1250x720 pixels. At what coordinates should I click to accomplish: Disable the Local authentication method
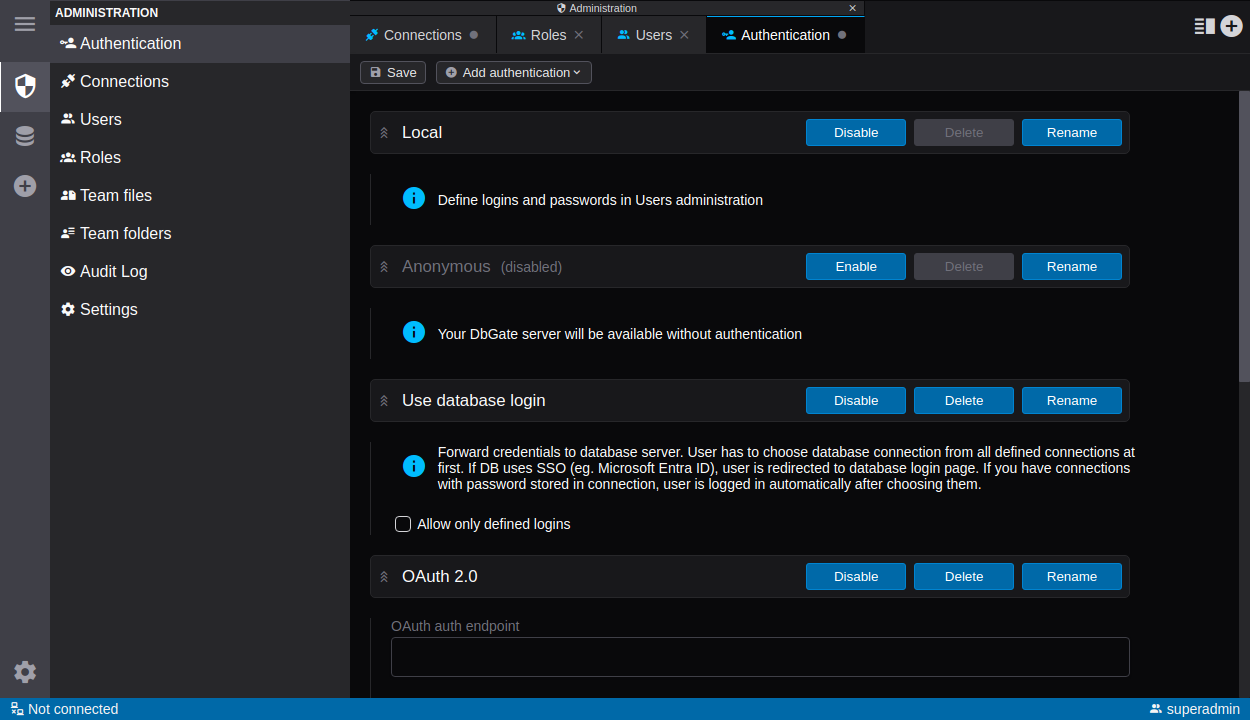click(x=855, y=133)
